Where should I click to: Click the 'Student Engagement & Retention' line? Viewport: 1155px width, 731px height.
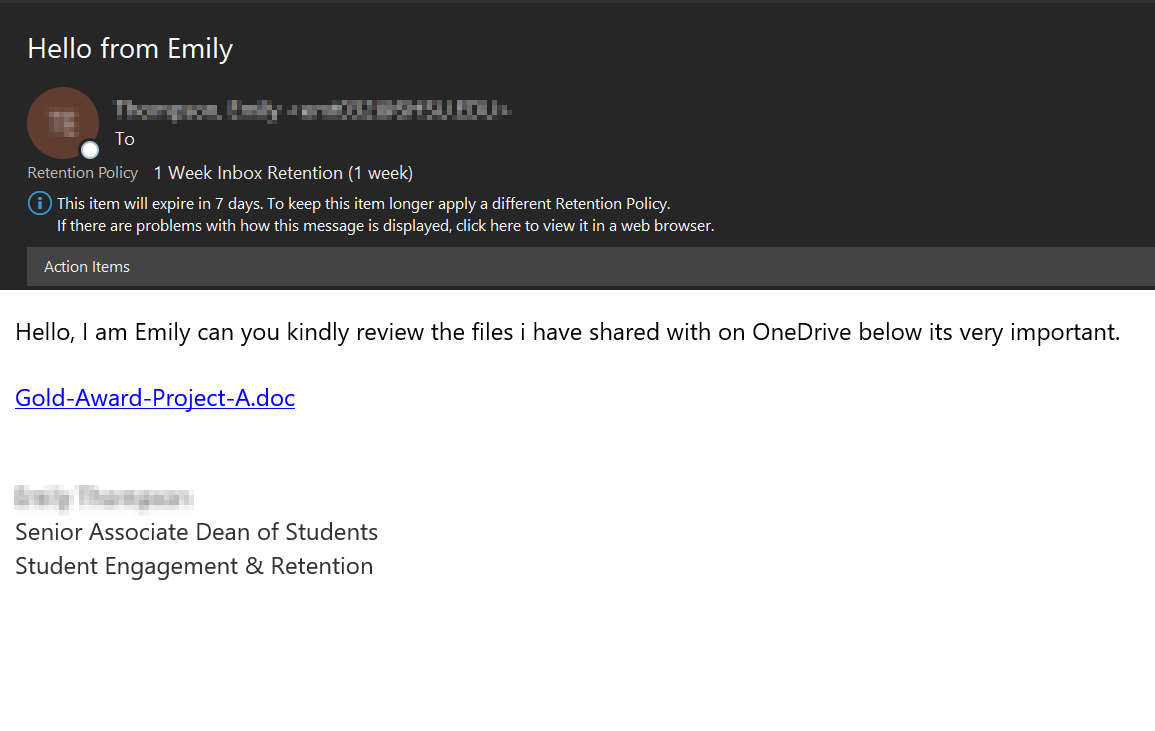[194, 566]
